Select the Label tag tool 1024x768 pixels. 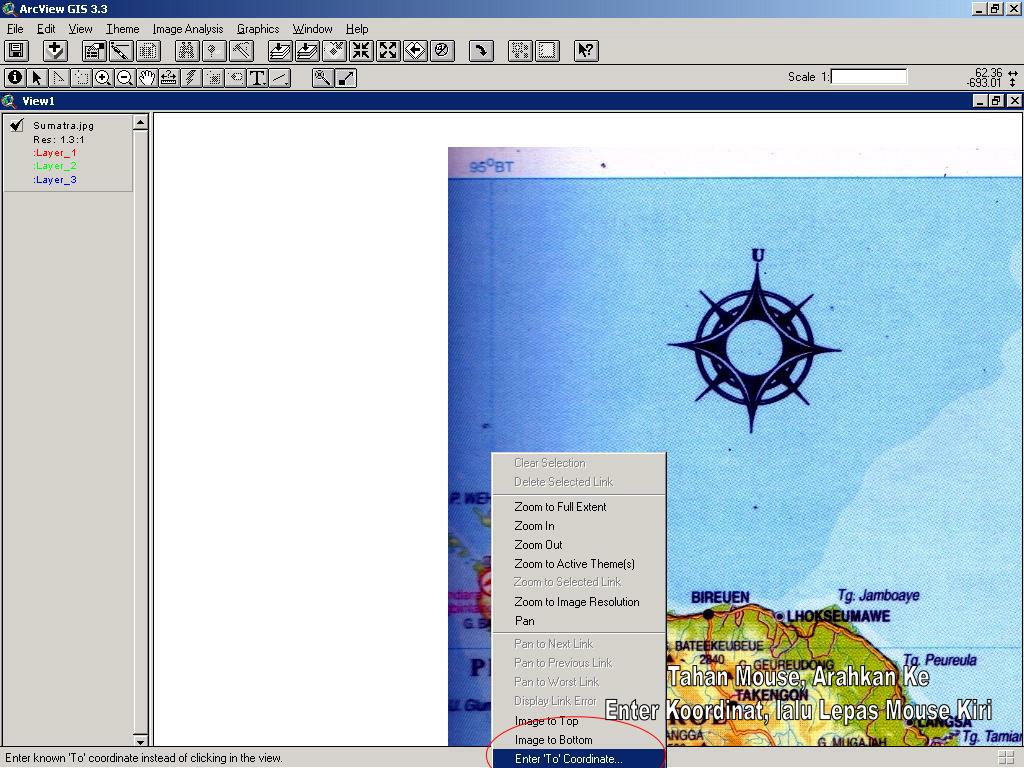click(x=235, y=78)
